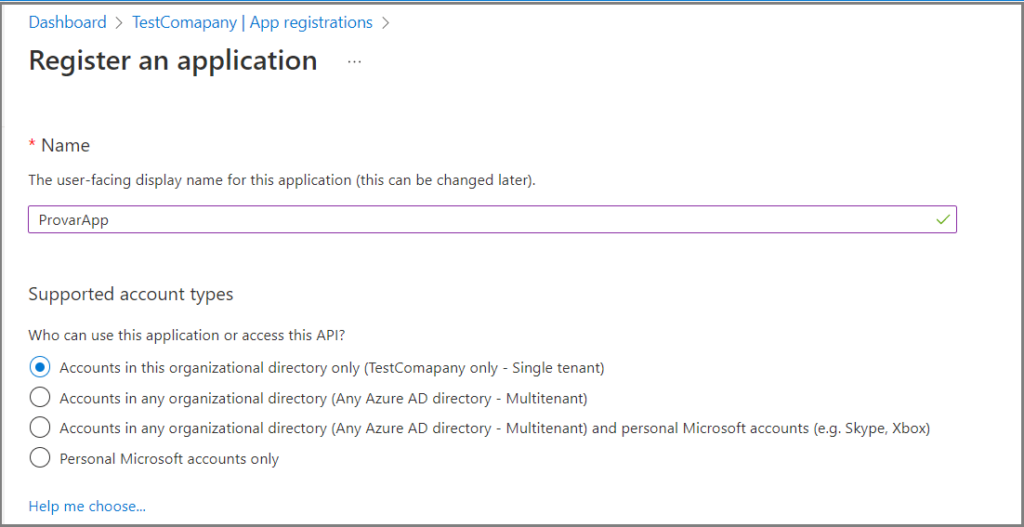
Task: Select the Azure AD Multitenant only radio button
Action: [40, 398]
